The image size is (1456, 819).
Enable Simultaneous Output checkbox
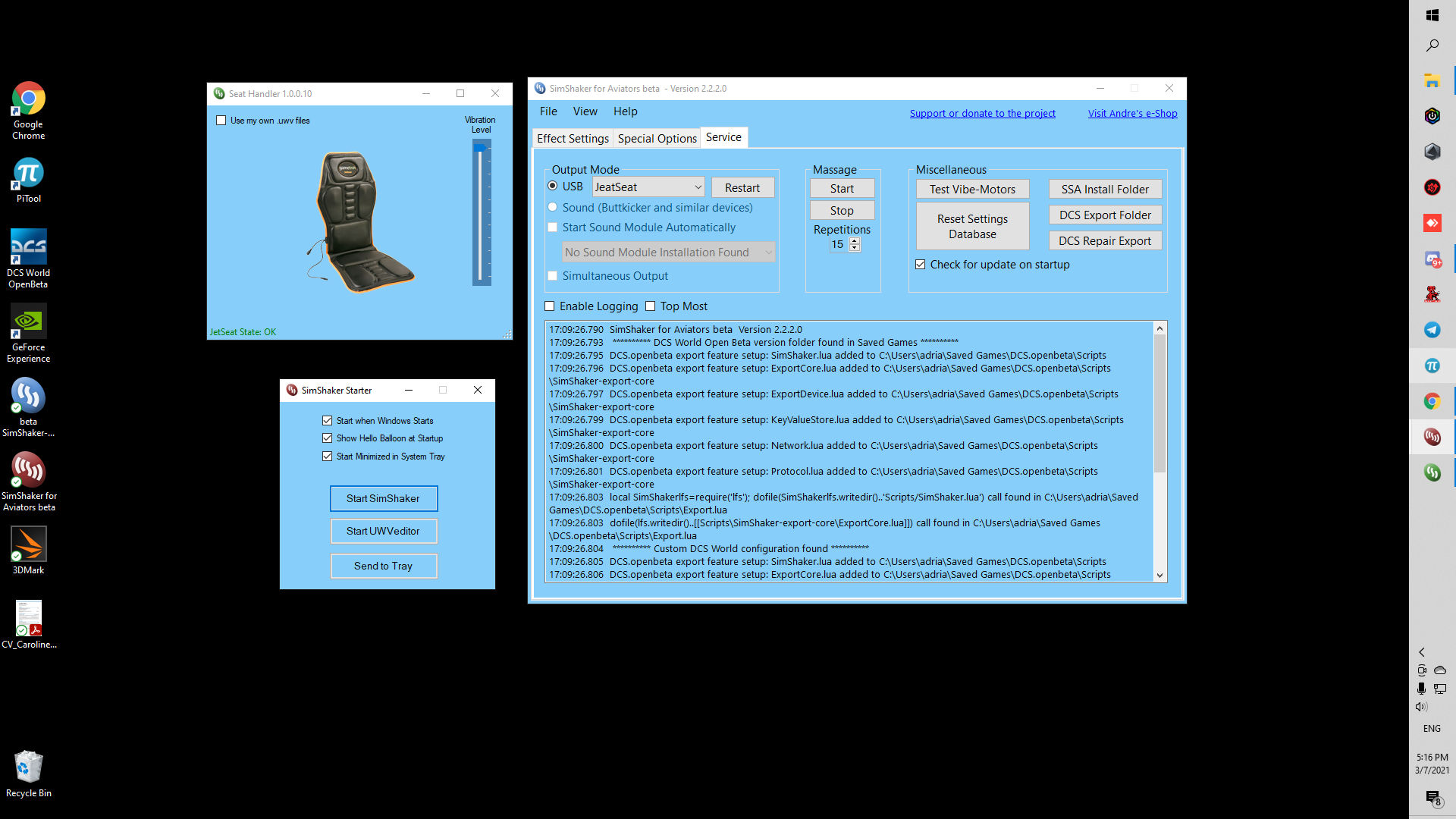pyautogui.click(x=552, y=276)
